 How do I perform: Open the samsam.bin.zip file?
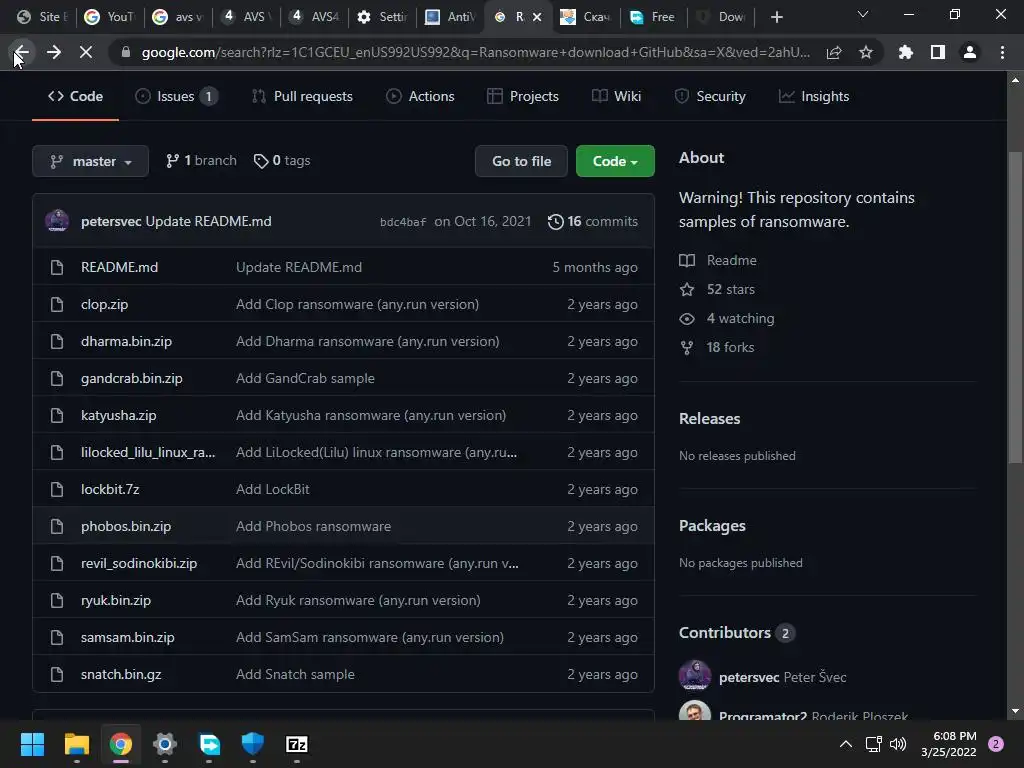pyautogui.click(x=128, y=637)
